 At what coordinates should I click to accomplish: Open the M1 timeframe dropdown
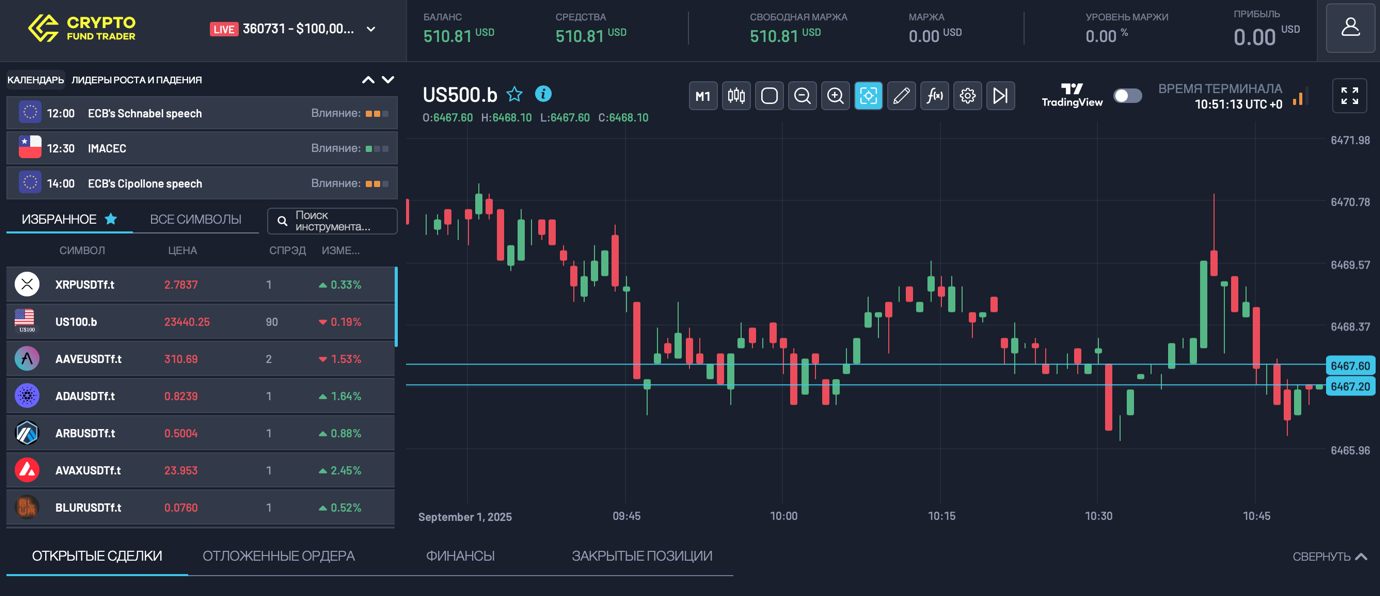pyautogui.click(x=703, y=96)
